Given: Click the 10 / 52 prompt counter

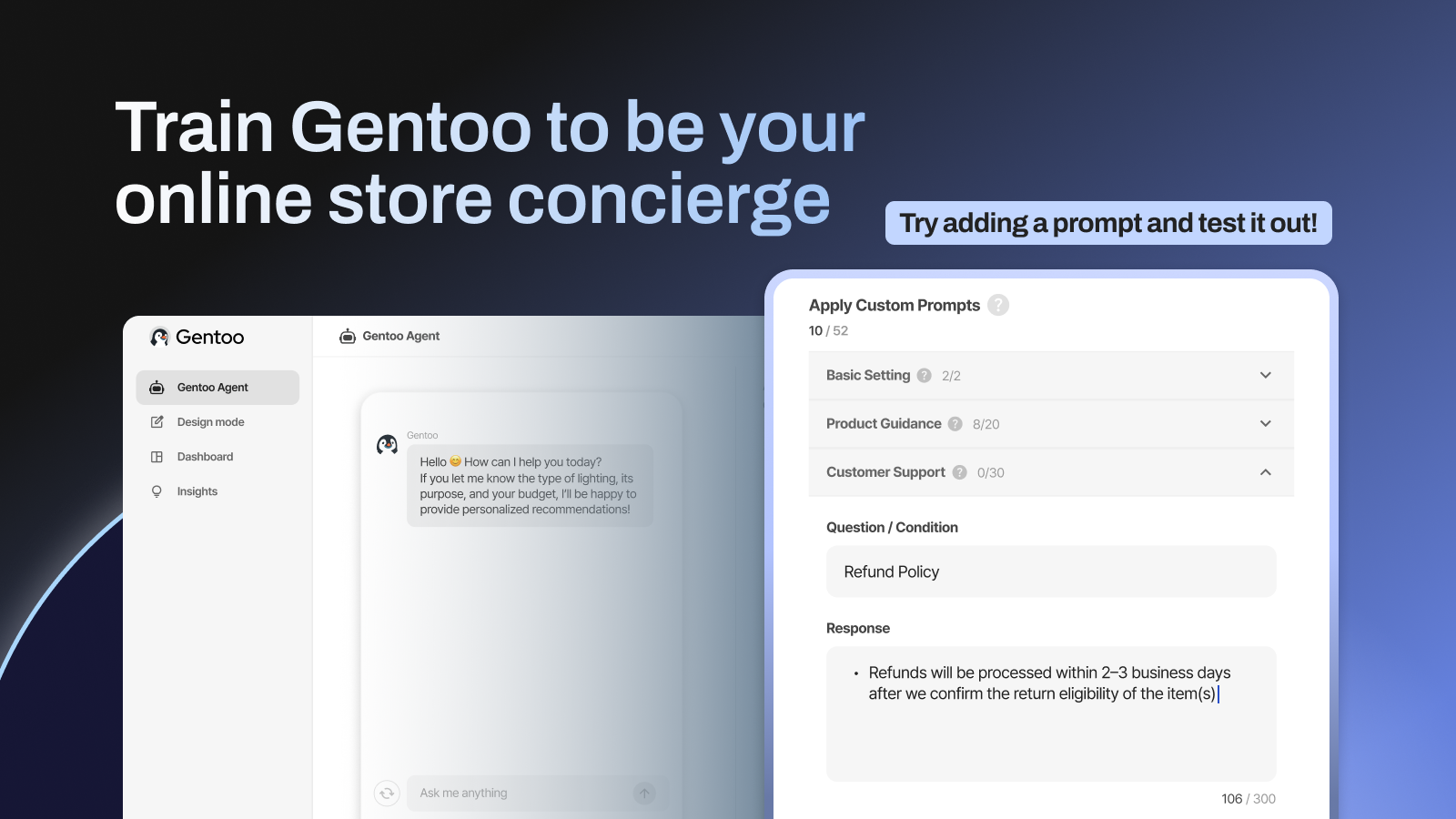Looking at the screenshot, I should (828, 331).
